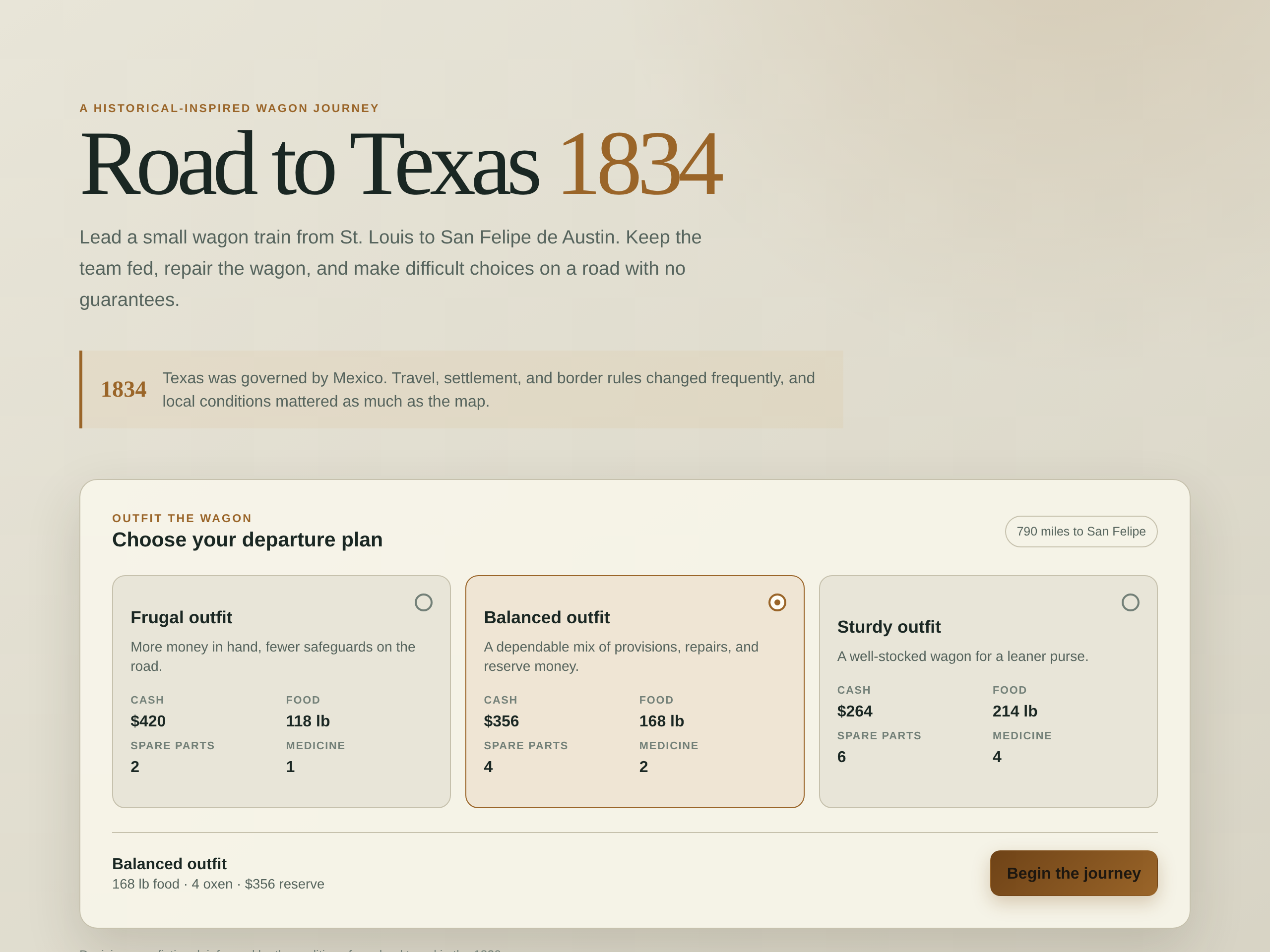Click the Frugal outfit medicine value 1
The image size is (1270, 952).
(290, 767)
